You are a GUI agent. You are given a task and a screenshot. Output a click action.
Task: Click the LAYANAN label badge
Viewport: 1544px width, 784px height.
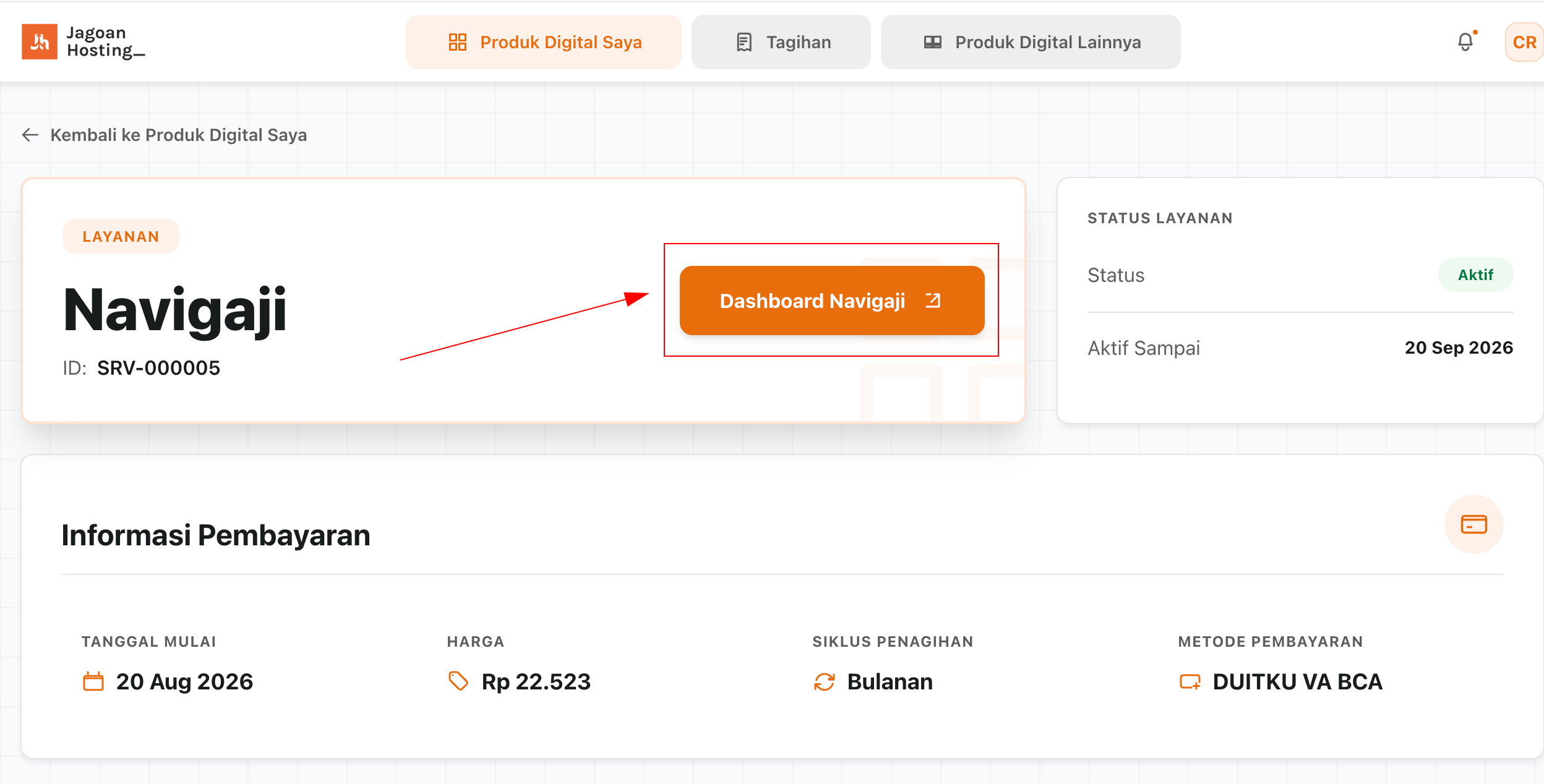pyautogui.click(x=121, y=236)
